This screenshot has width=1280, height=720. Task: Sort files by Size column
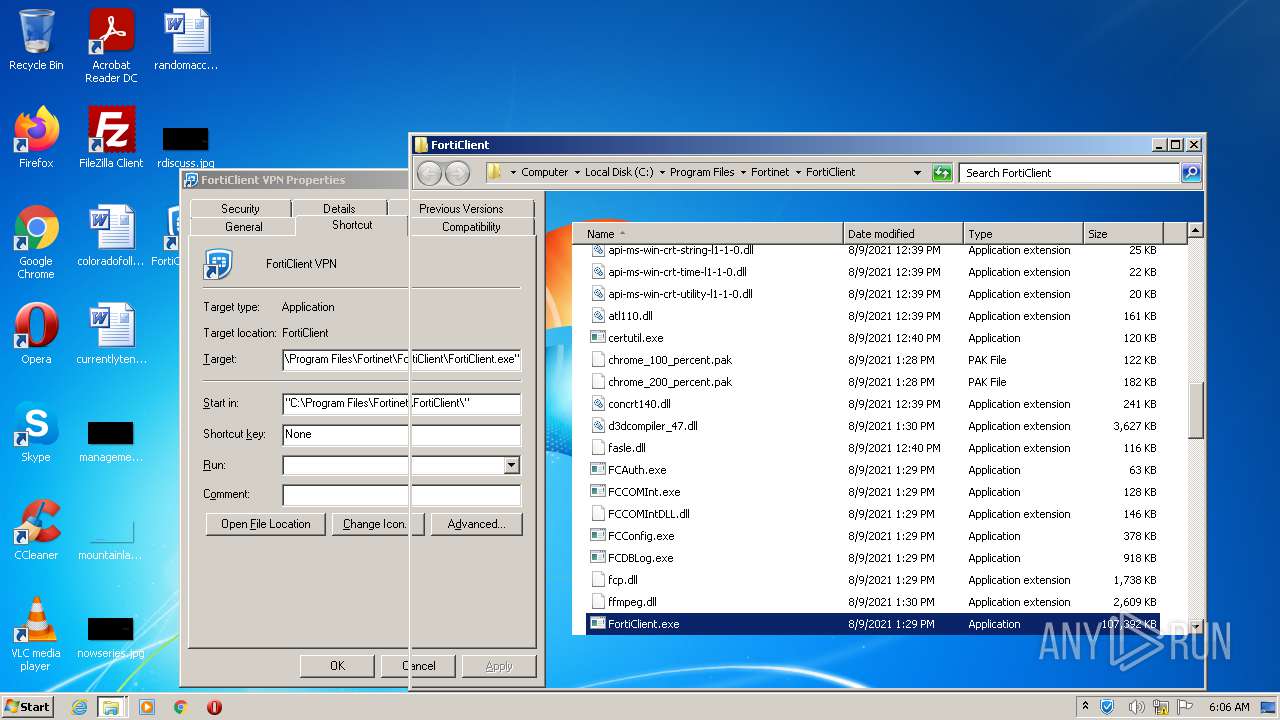[1123, 234]
